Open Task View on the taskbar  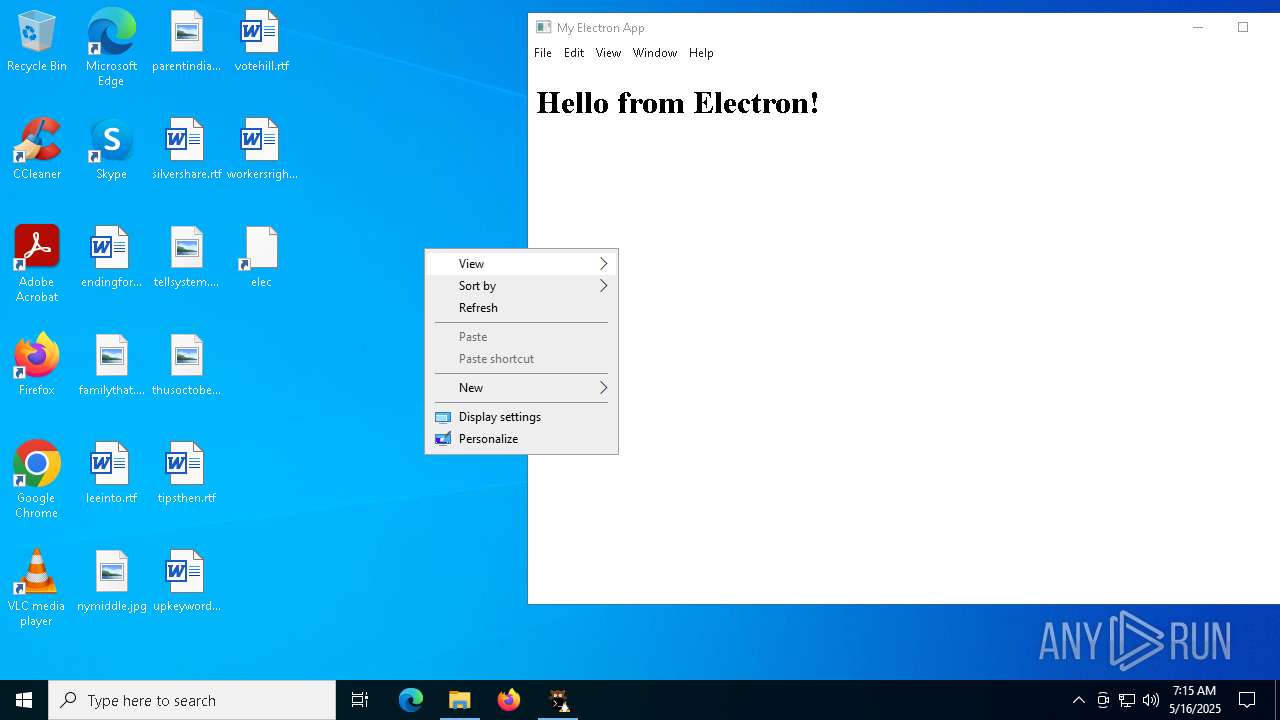[360, 700]
